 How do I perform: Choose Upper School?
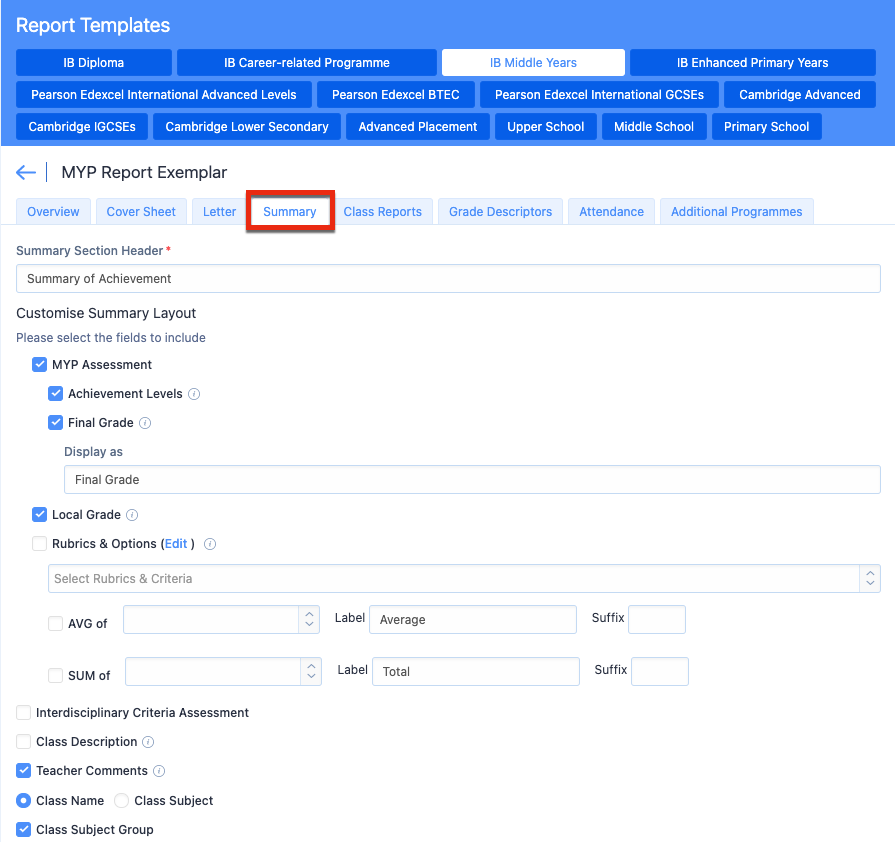coord(546,127)
